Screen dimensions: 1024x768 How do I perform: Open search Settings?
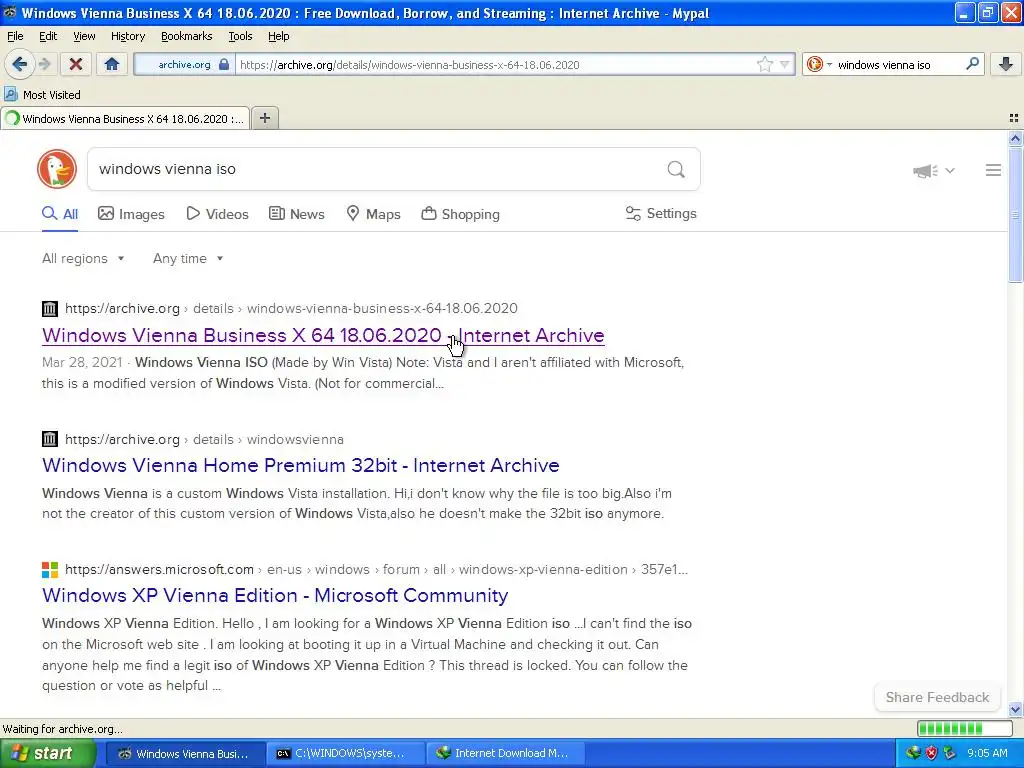661,214
